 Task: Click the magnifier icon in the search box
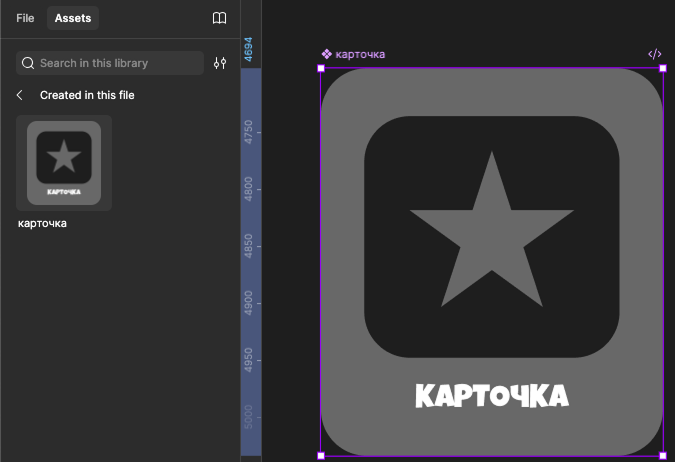pyautogui.click(x=28, y=63)
